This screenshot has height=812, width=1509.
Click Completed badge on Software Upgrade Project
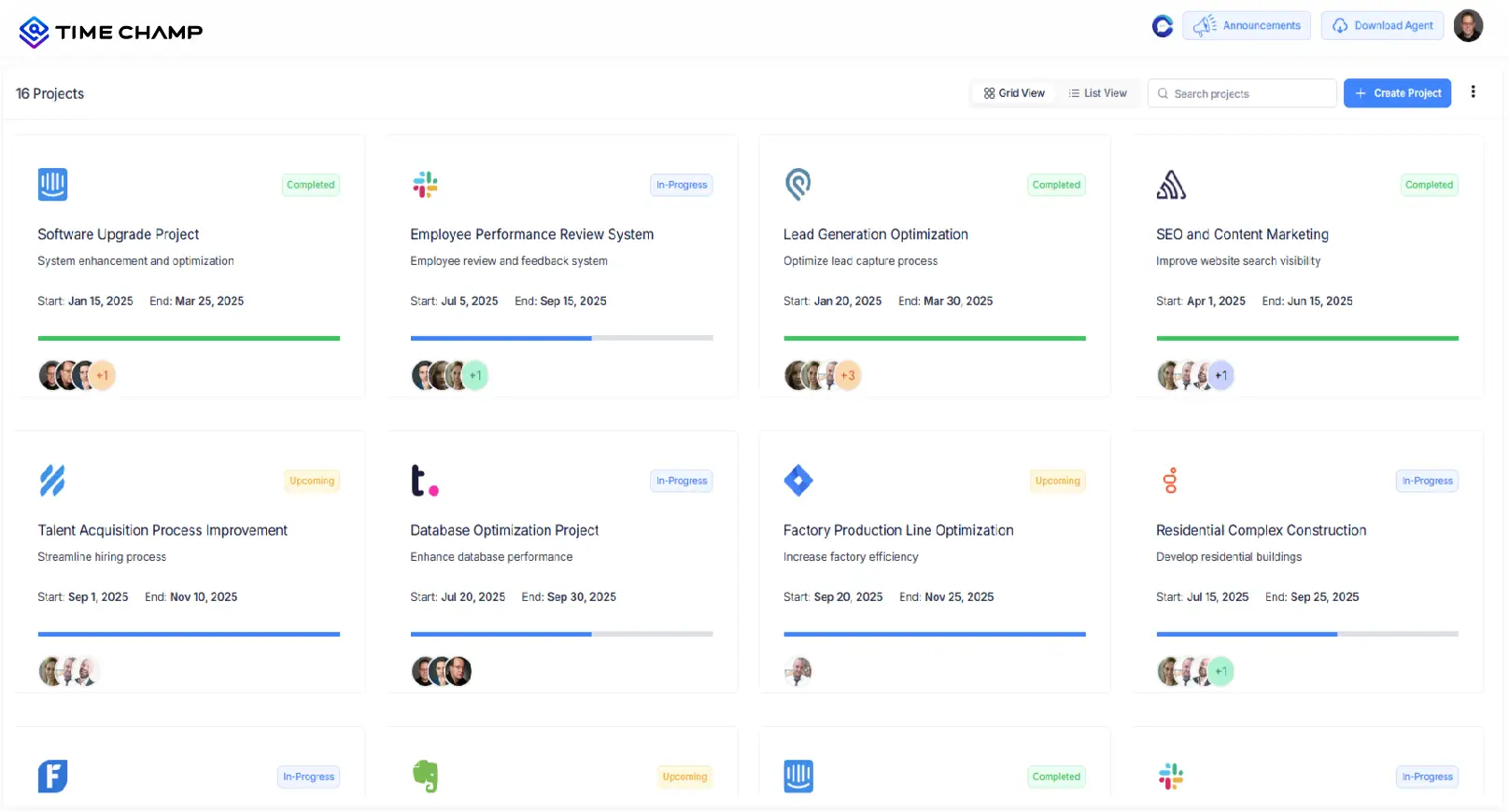[311, 185]
